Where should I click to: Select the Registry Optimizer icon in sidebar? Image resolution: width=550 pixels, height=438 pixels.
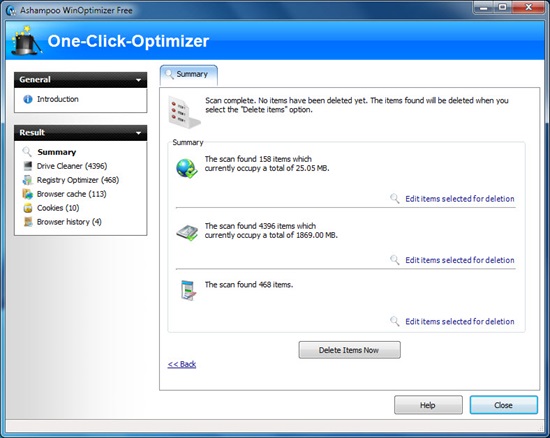27,180
